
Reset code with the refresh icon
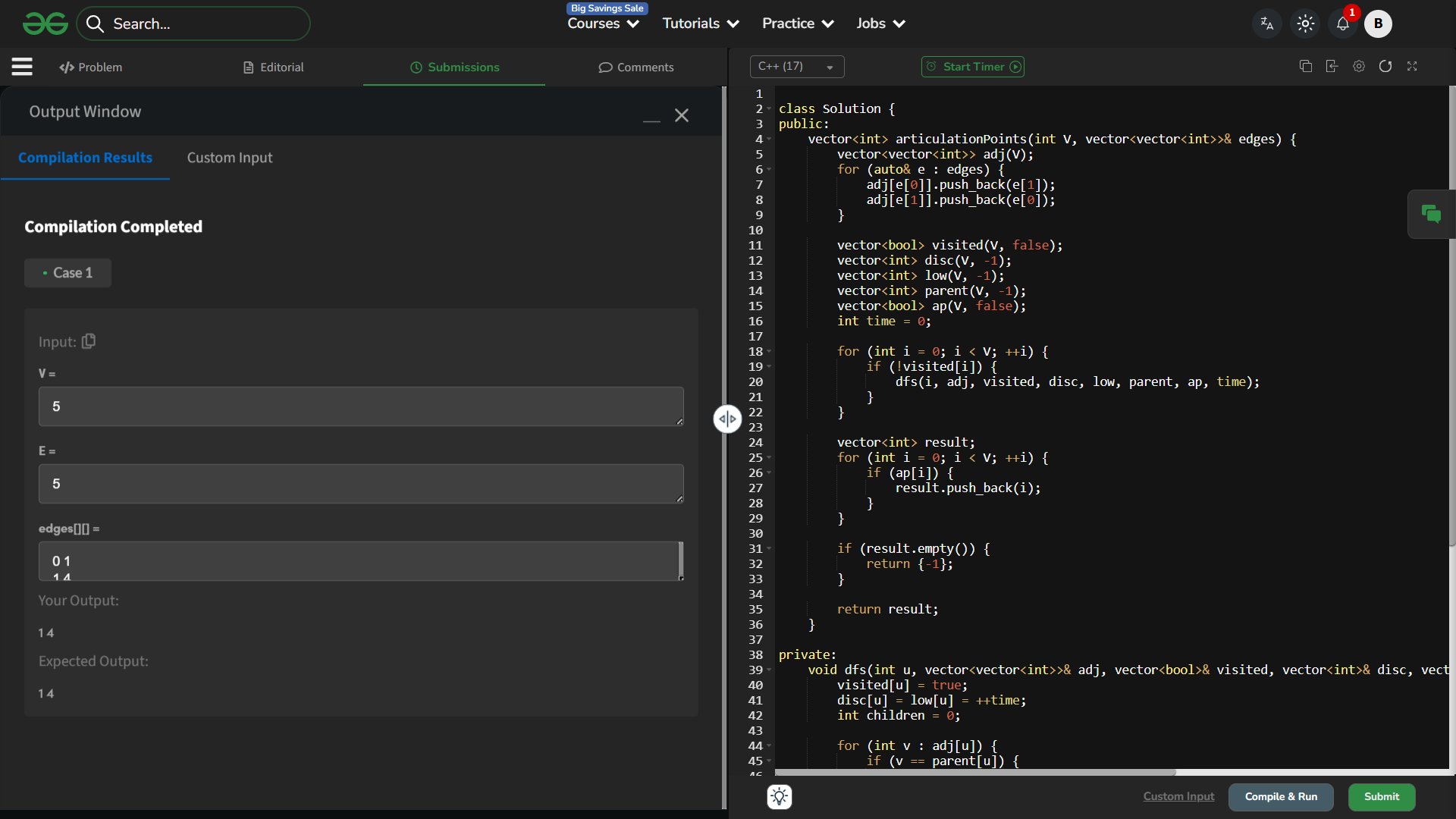tap(1385, 66)
